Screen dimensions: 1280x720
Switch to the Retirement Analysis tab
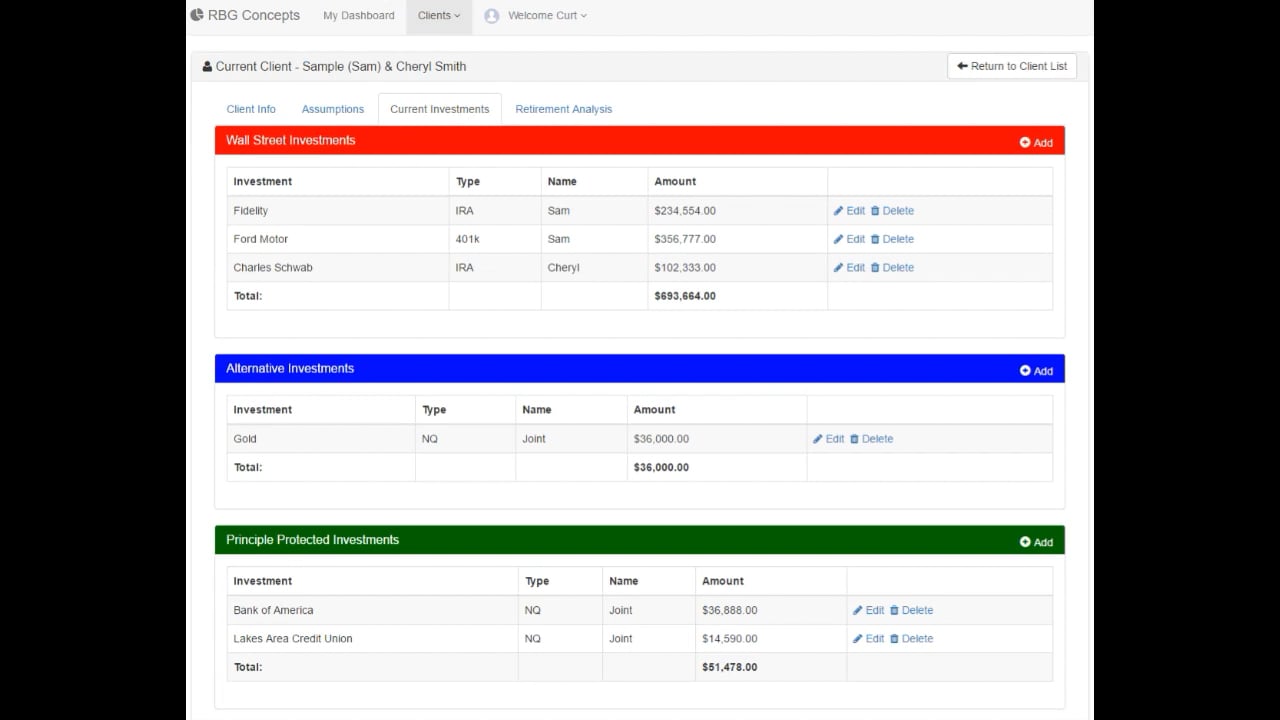click(x=563, y=109)
